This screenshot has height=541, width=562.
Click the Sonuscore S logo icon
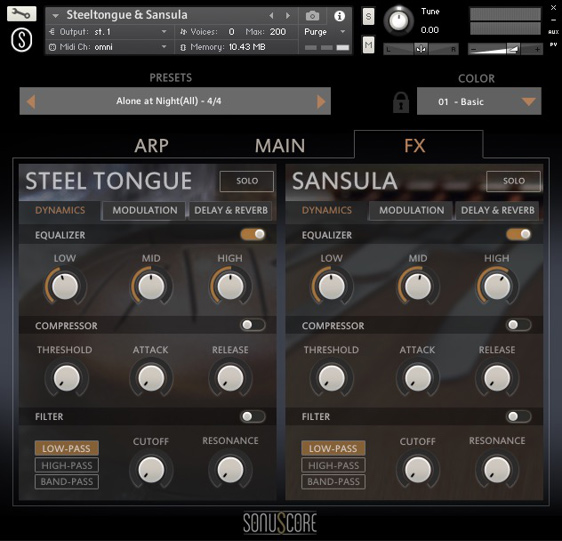pos(22,40)
